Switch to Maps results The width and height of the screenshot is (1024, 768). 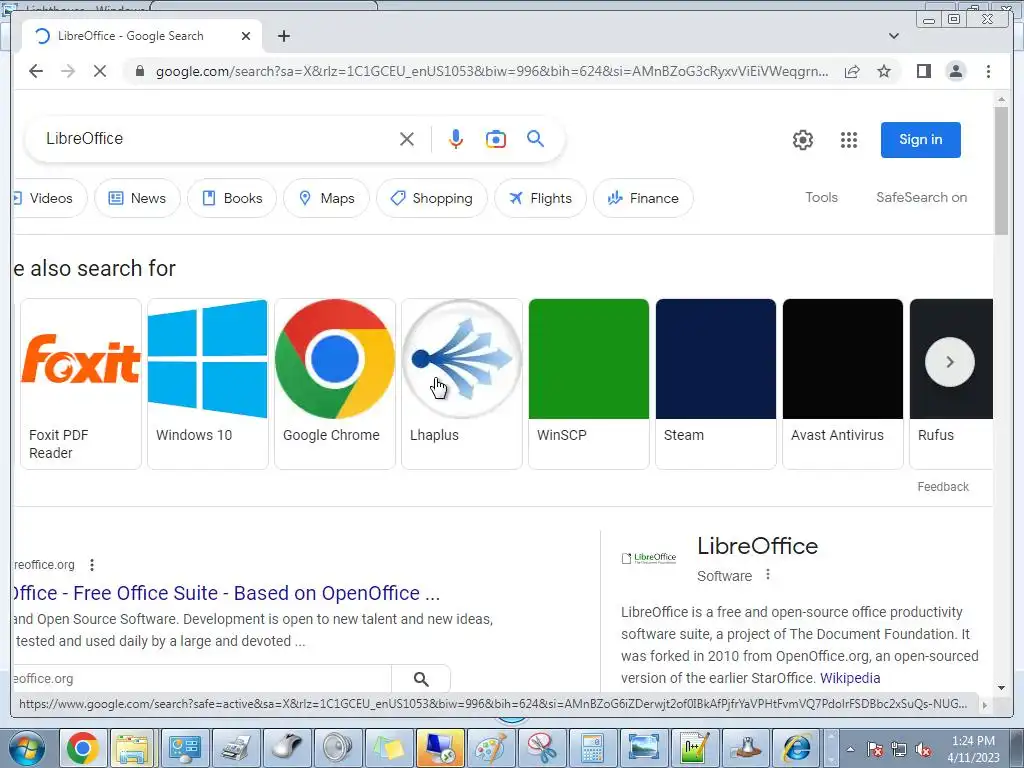click(327, 198)
